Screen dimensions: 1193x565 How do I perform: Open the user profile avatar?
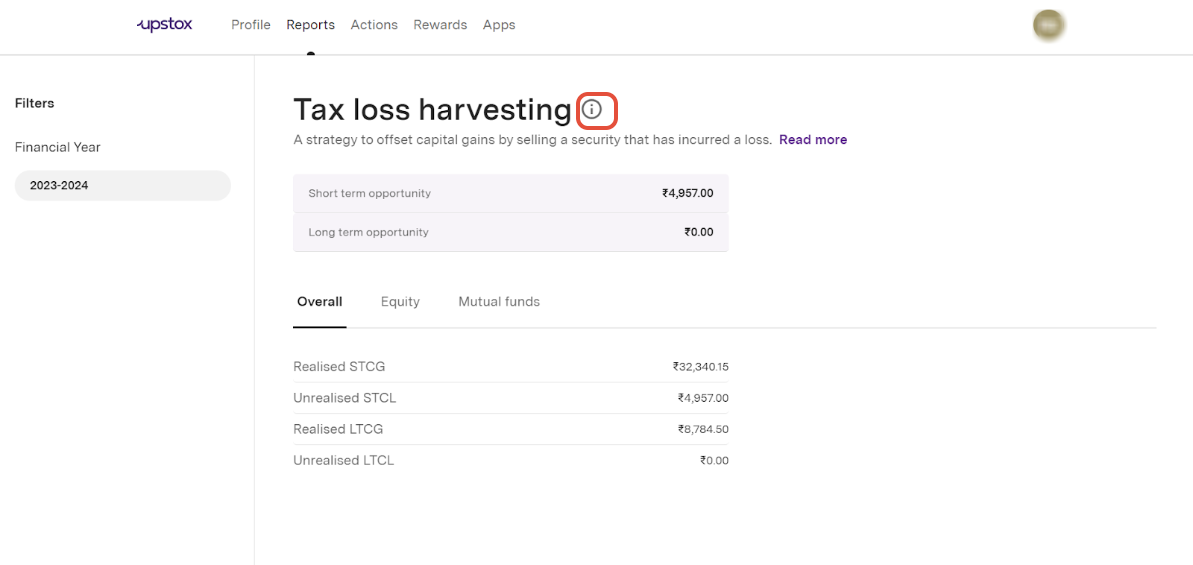[x=1049, y=25]
